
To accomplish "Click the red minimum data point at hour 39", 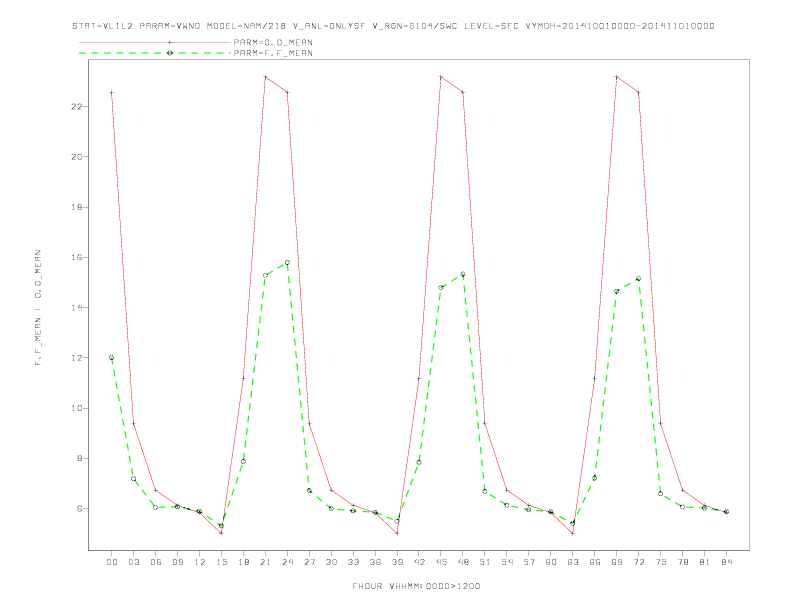I will click(397, 533).
